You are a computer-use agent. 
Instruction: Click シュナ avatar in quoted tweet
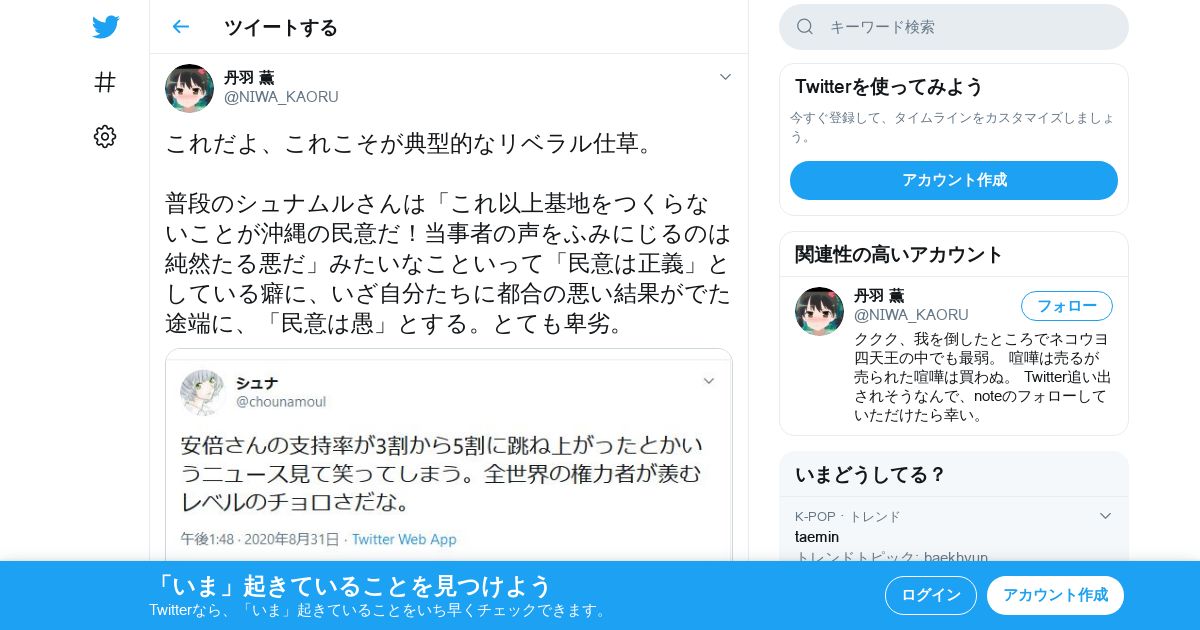click(203, 392)
